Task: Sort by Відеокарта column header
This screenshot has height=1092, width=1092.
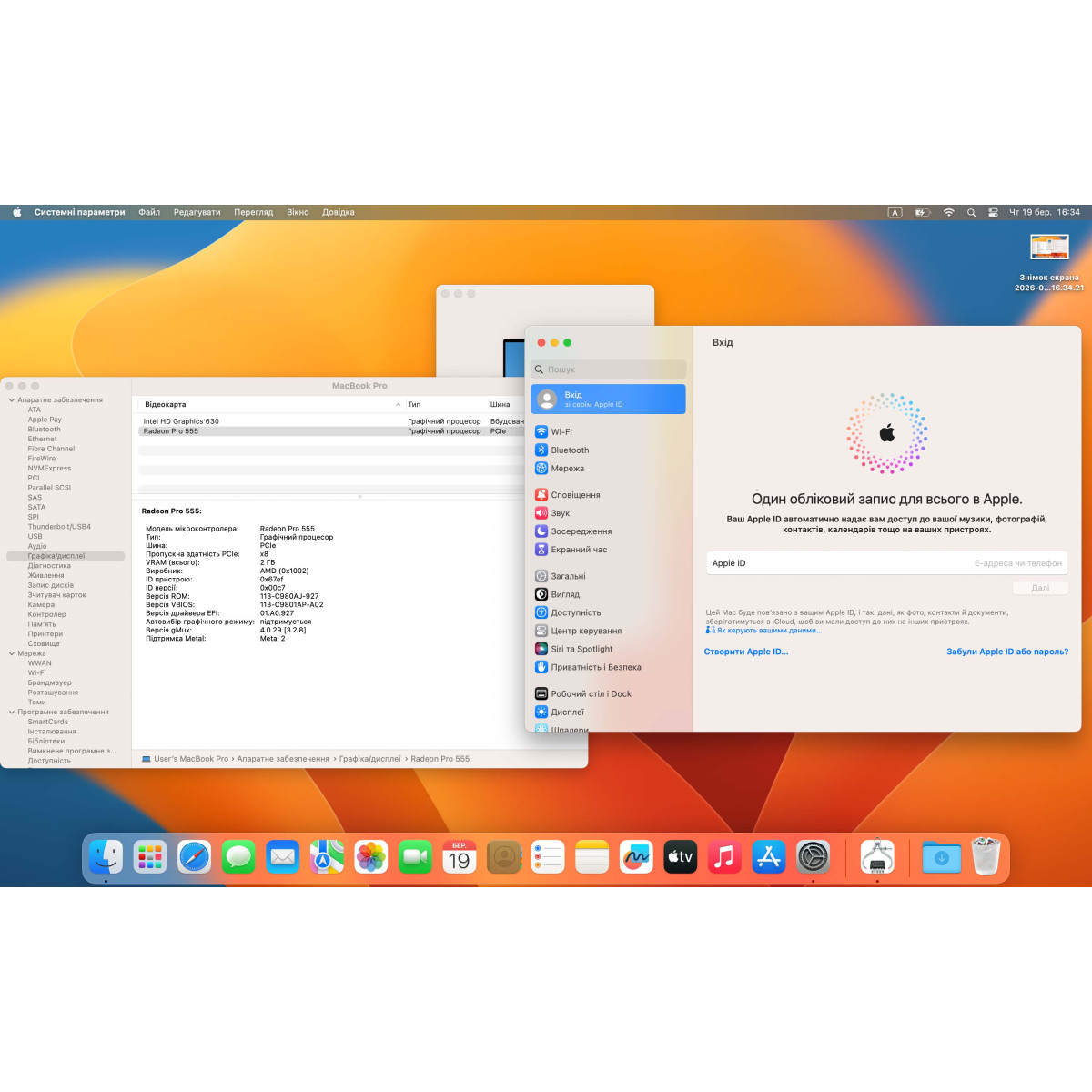Action: click(x=271, y=404)
